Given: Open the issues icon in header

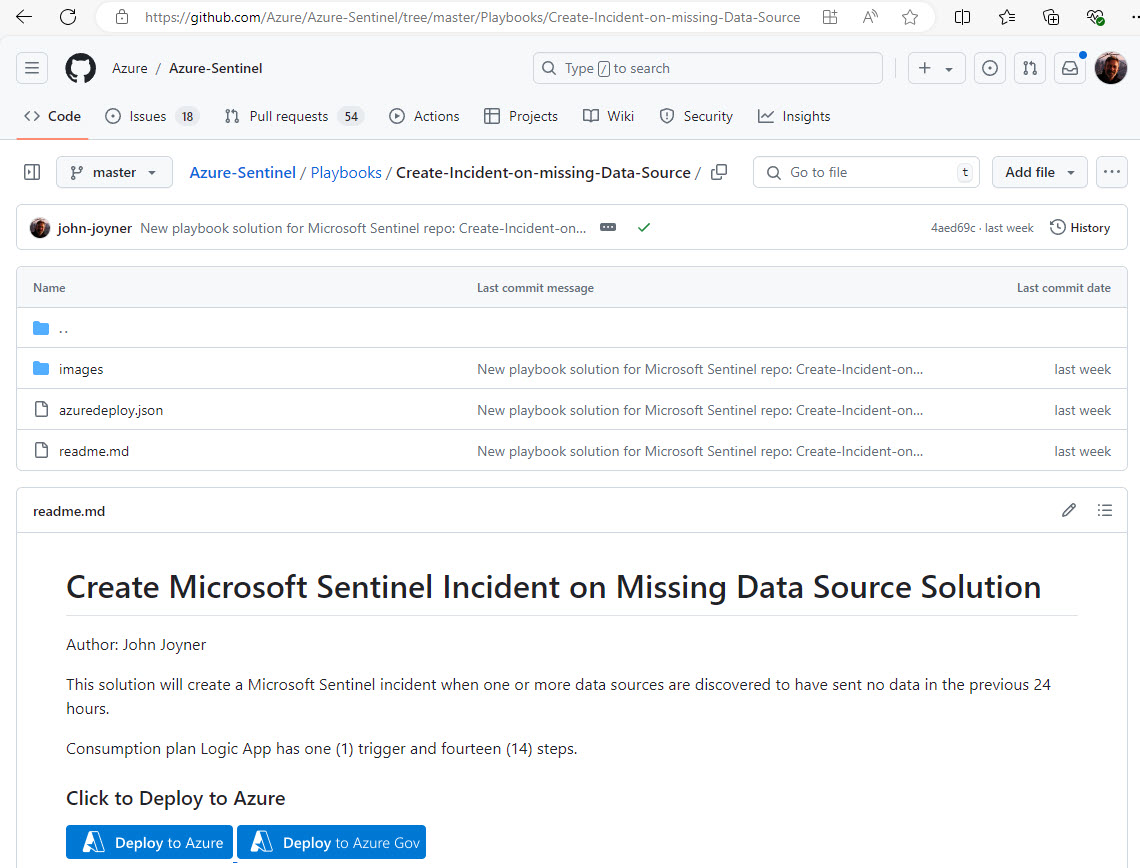Looking at the screenshot, I should tap(989, 68).
